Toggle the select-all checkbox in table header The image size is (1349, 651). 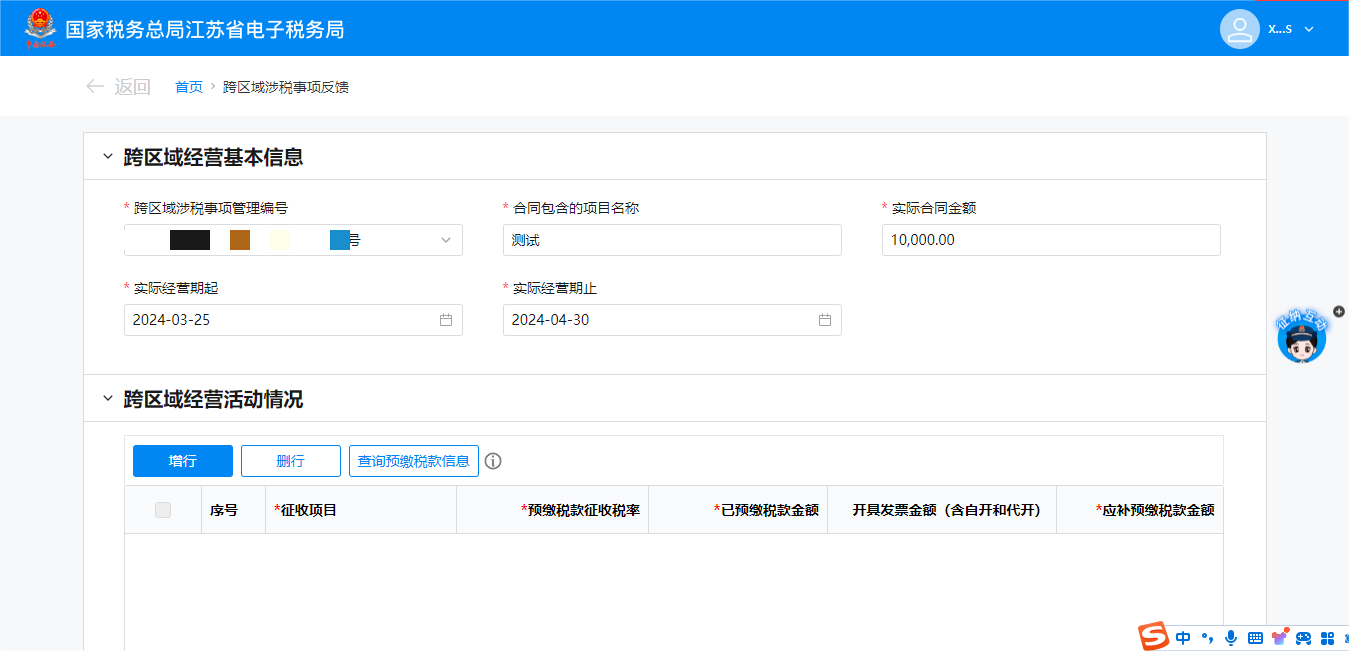click(x=163, y=510)
